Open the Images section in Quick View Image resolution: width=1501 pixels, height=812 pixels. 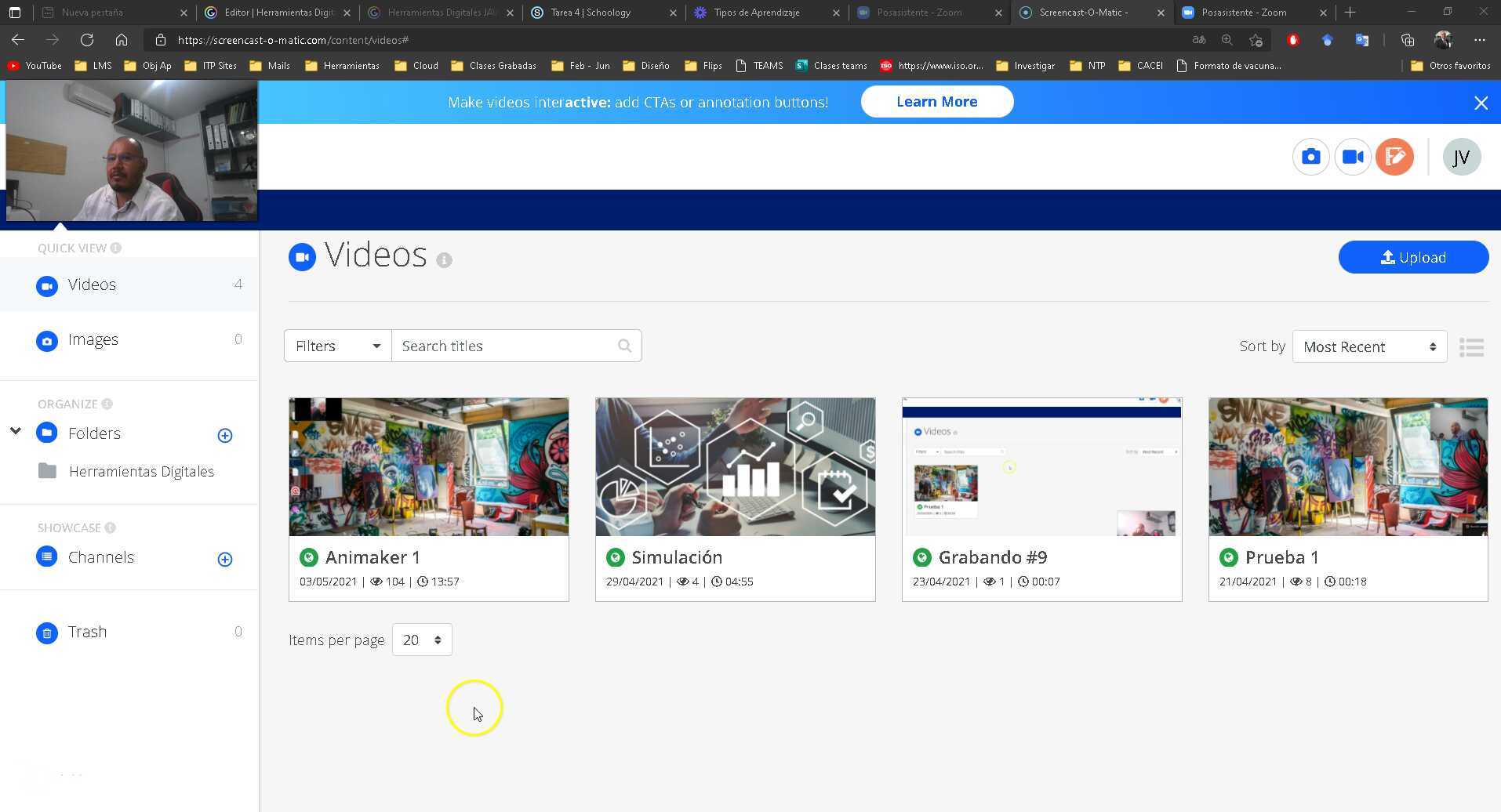coord(93,339)
